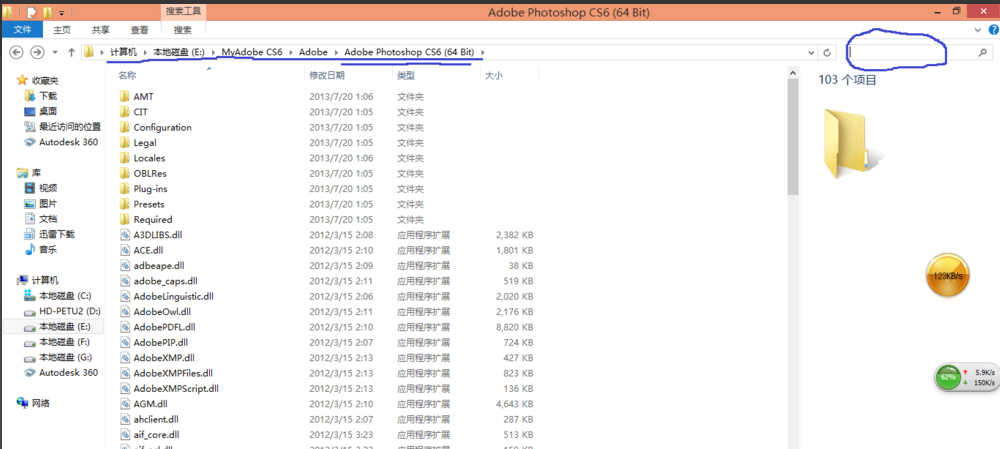
Task: Select the ACE.dll file icon
Action: tap(124, 250)
